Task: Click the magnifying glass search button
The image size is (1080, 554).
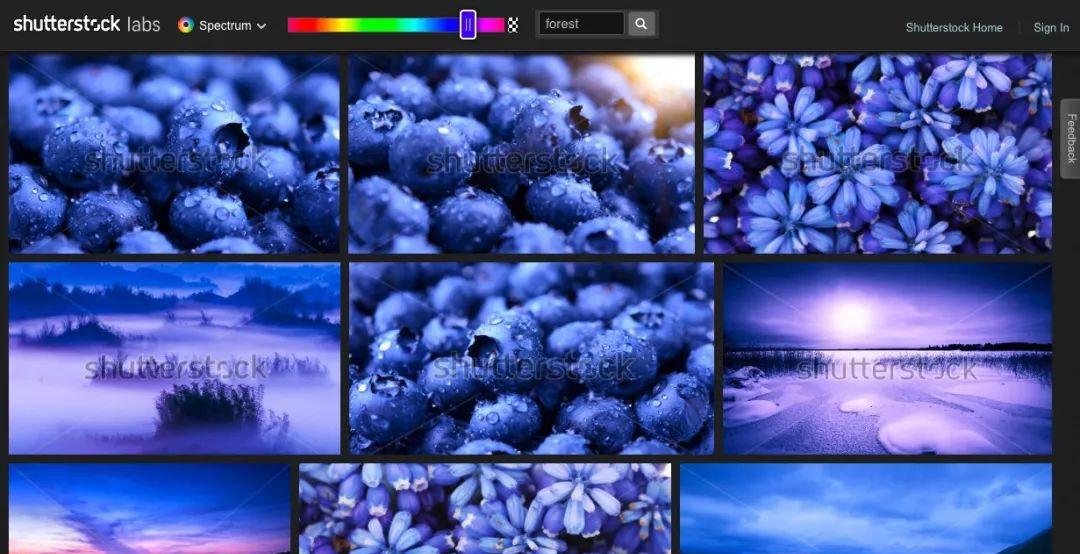Action: [641, 23]
